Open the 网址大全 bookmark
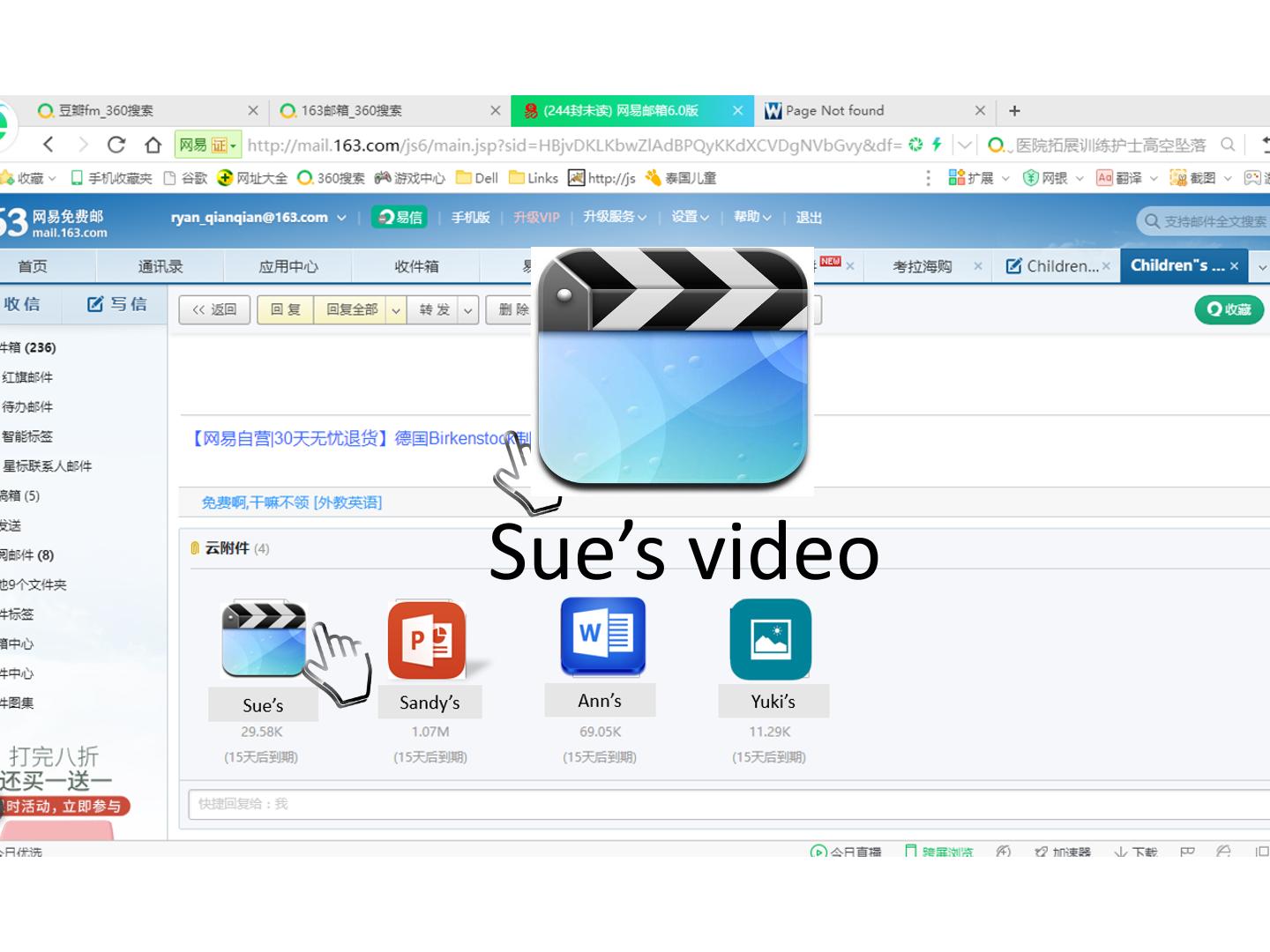The height and width of the screenshot is (952, 1270). click(x=252, y=178)
